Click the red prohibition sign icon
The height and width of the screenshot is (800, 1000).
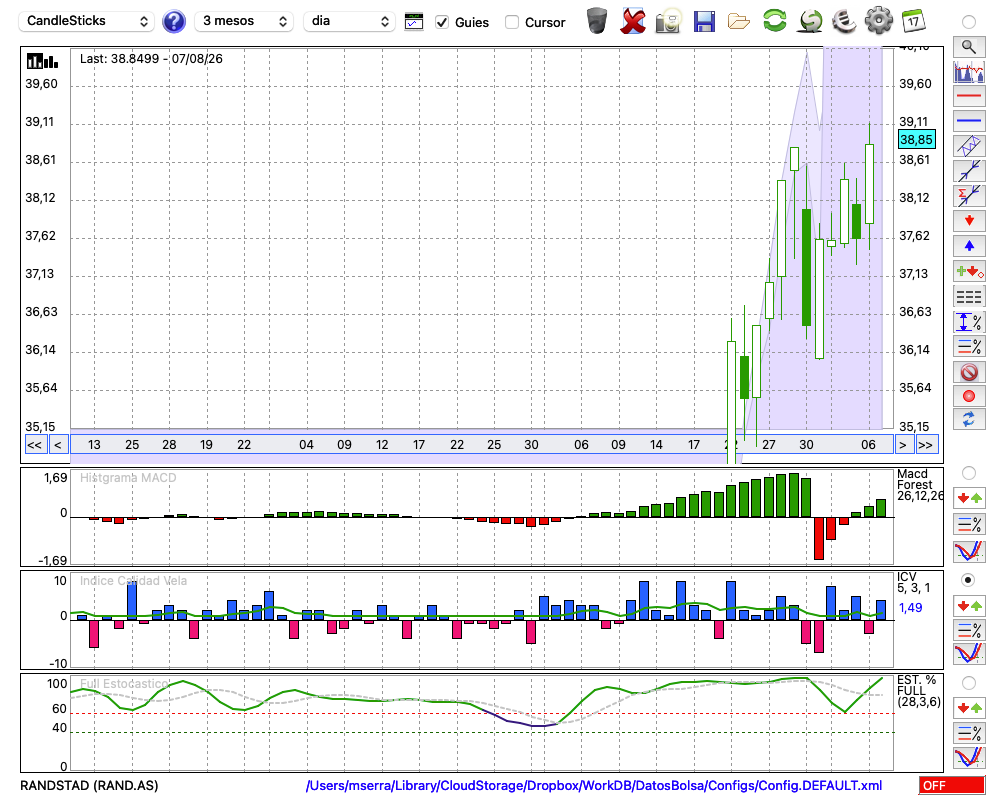click(969, 372)
